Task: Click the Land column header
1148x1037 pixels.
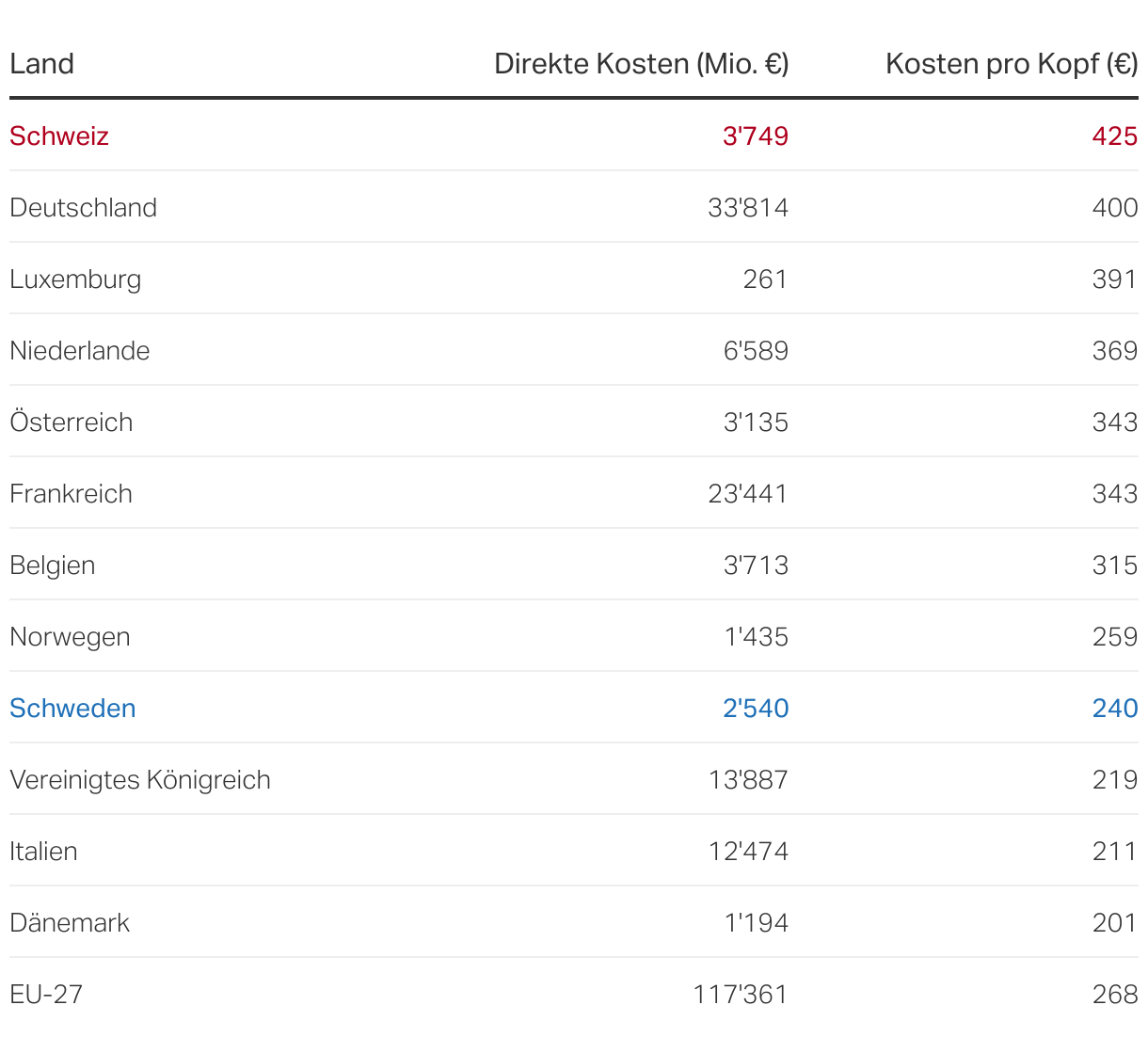Action: [x=42, y=64]
